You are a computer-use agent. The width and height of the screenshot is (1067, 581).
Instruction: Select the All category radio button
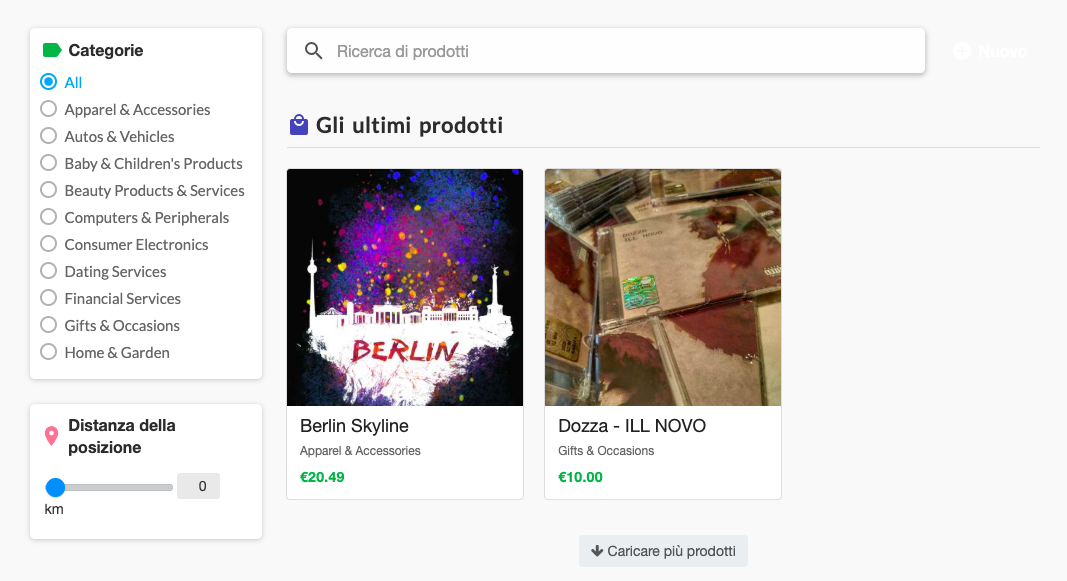click(48, 82)
